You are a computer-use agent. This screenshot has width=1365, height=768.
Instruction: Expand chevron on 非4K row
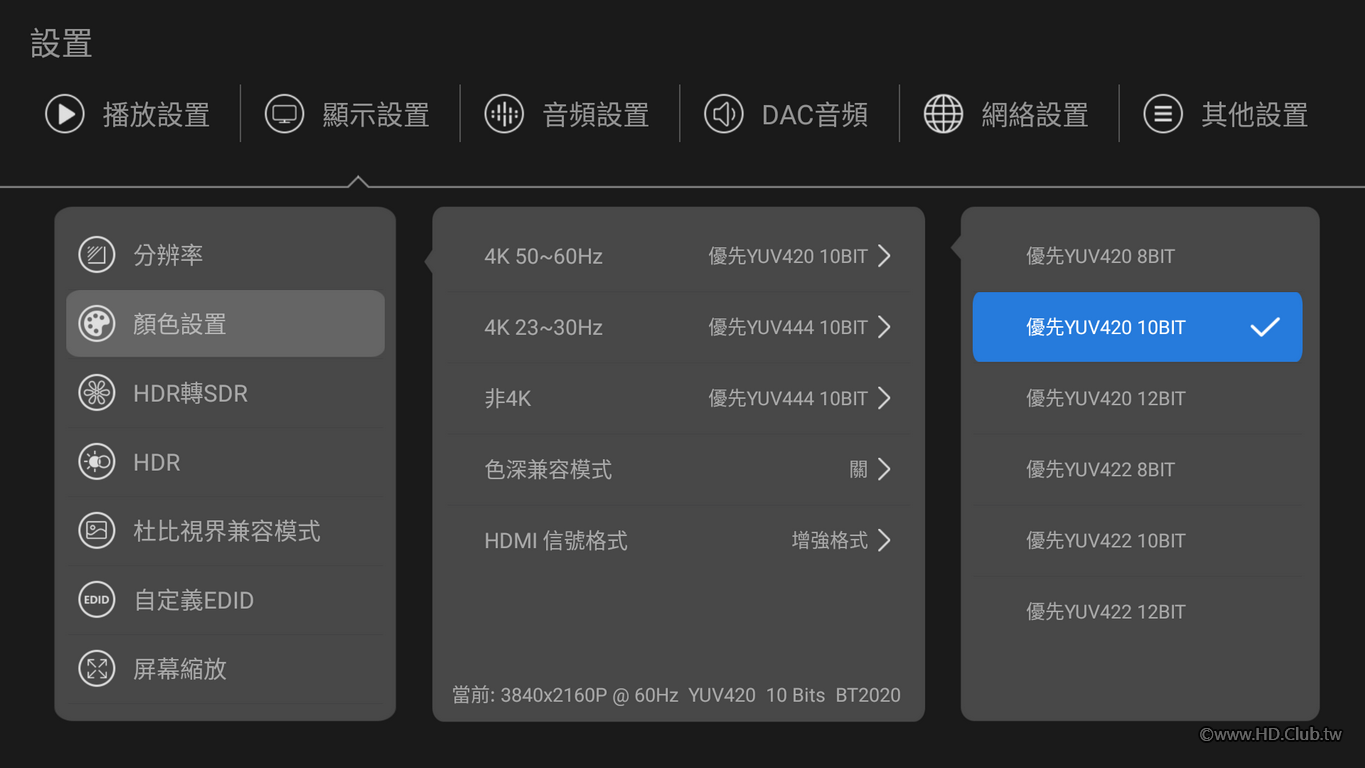(884, 398)
